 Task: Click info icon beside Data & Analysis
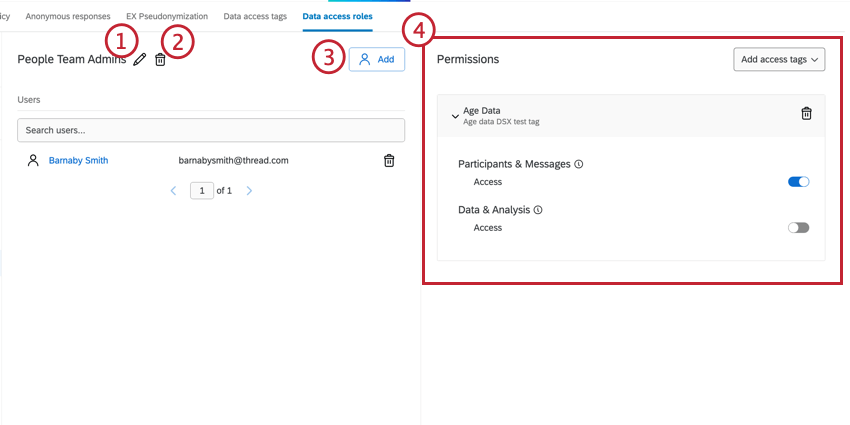pyautogui.click(x=538, y=210)
